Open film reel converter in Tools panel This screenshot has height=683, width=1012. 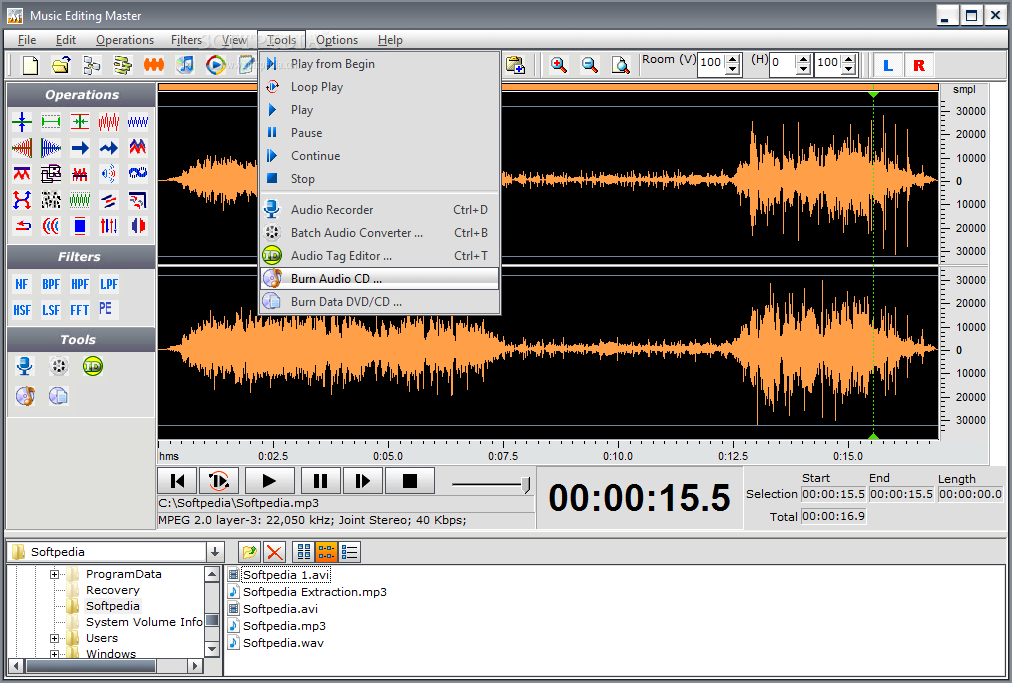pos(59,367)
